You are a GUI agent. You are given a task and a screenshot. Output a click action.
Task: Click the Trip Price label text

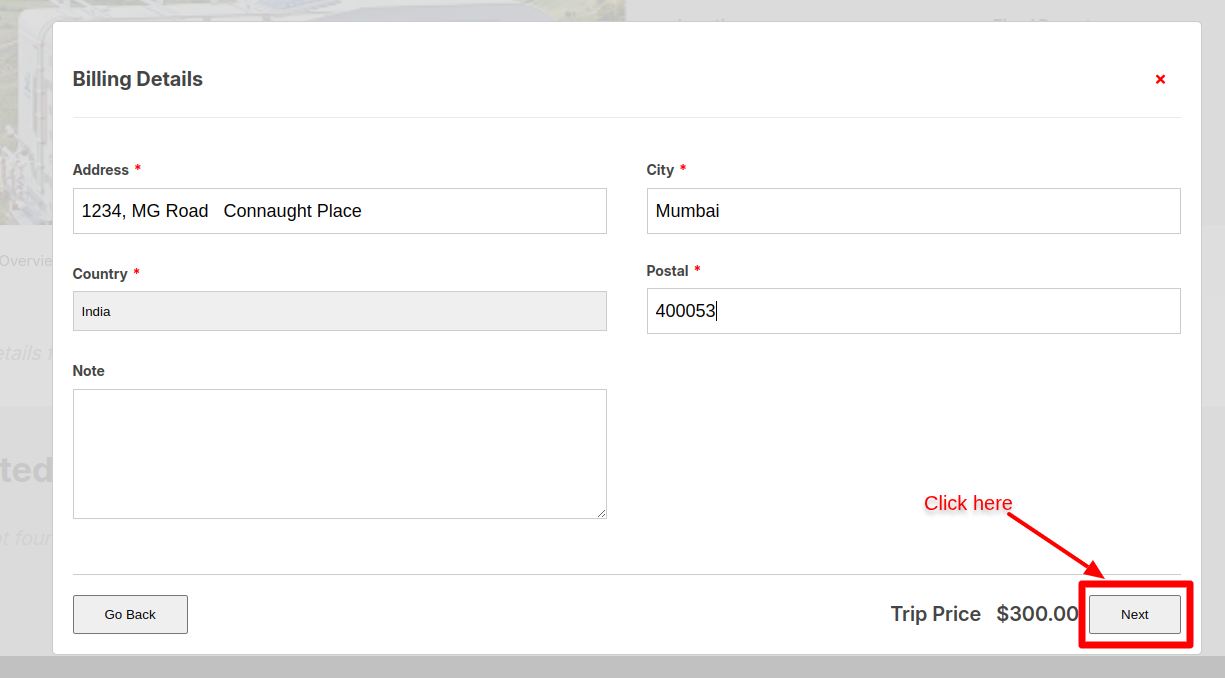click(935, 614)
